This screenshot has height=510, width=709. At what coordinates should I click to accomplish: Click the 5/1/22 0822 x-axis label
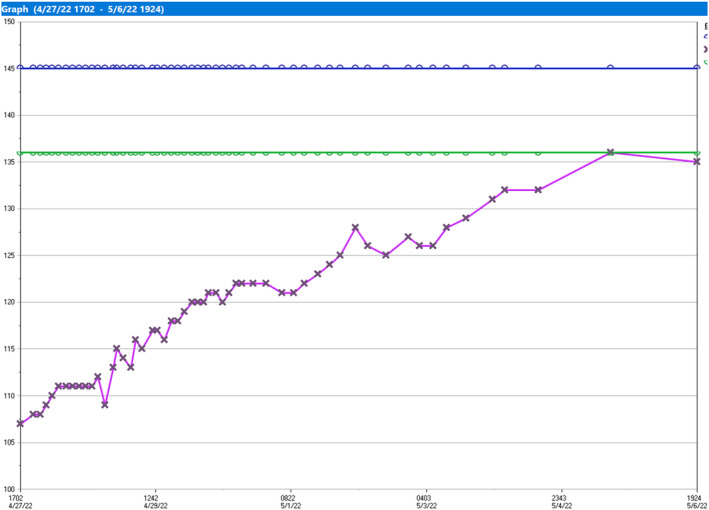(288, 501)
